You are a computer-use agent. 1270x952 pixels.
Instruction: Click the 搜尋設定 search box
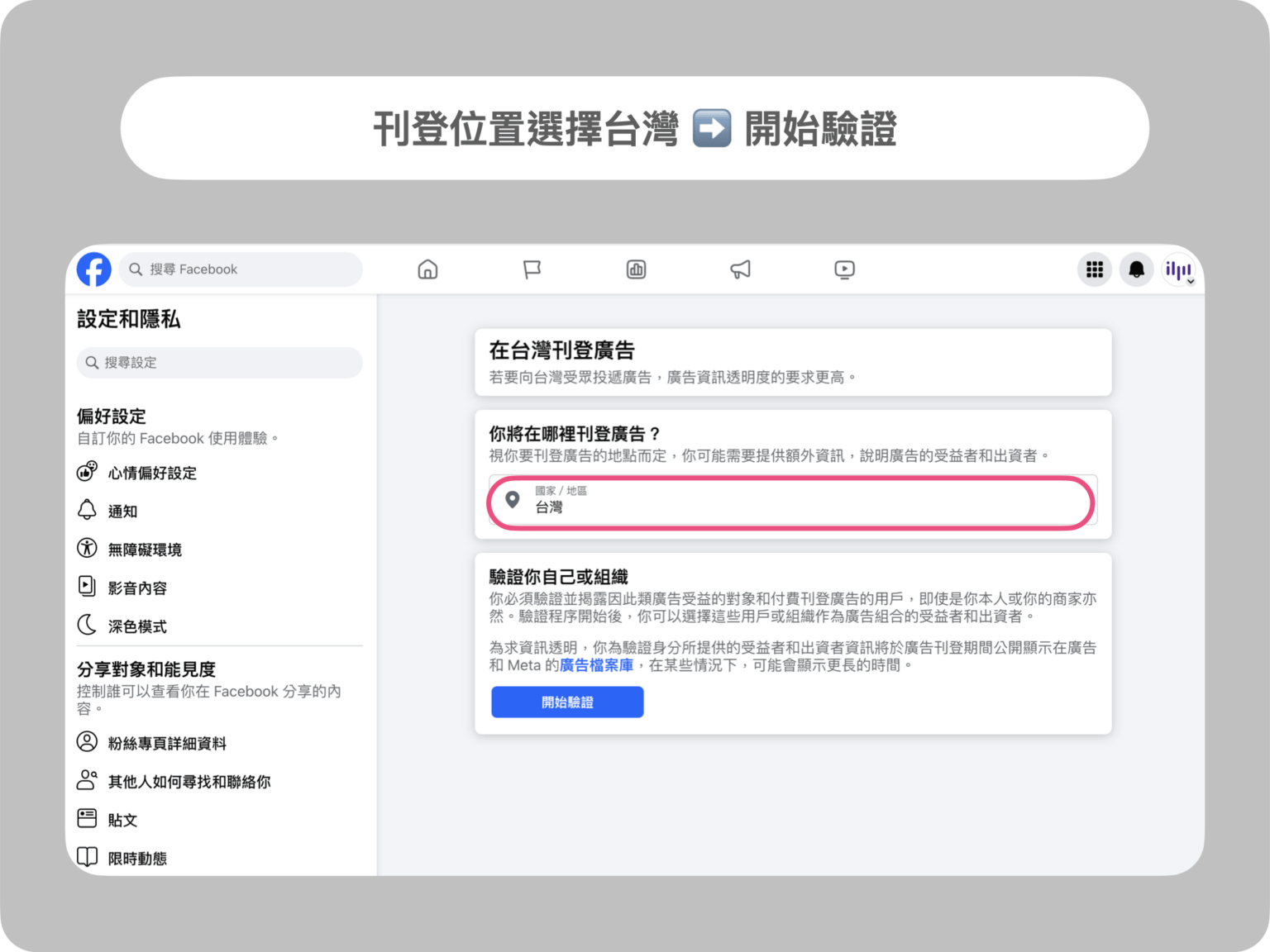tap(219, 362)
